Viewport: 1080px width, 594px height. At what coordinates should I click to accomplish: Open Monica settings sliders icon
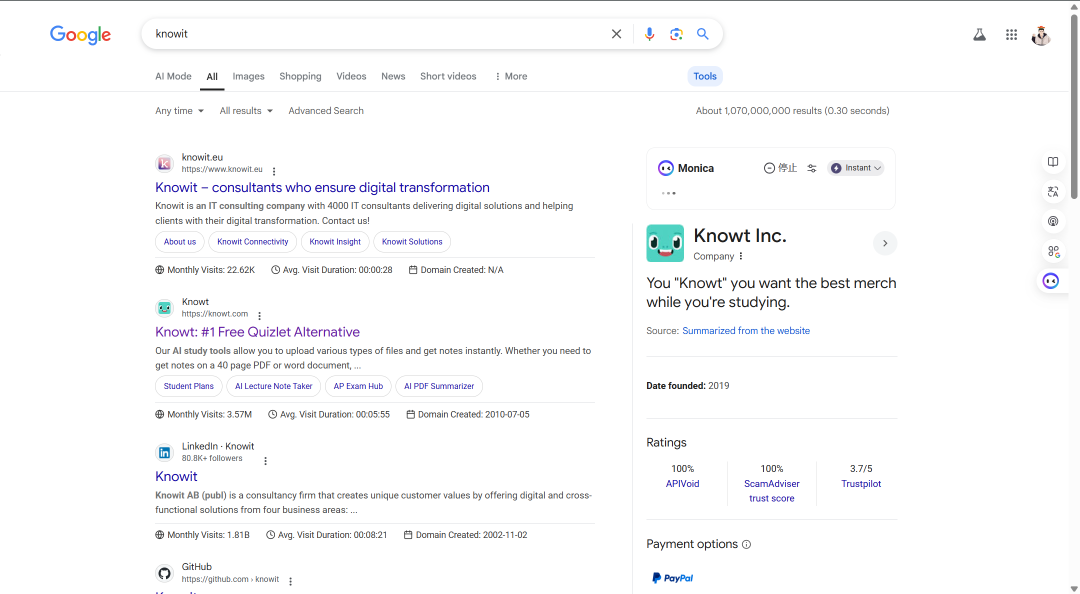click(x=812, y=168)
